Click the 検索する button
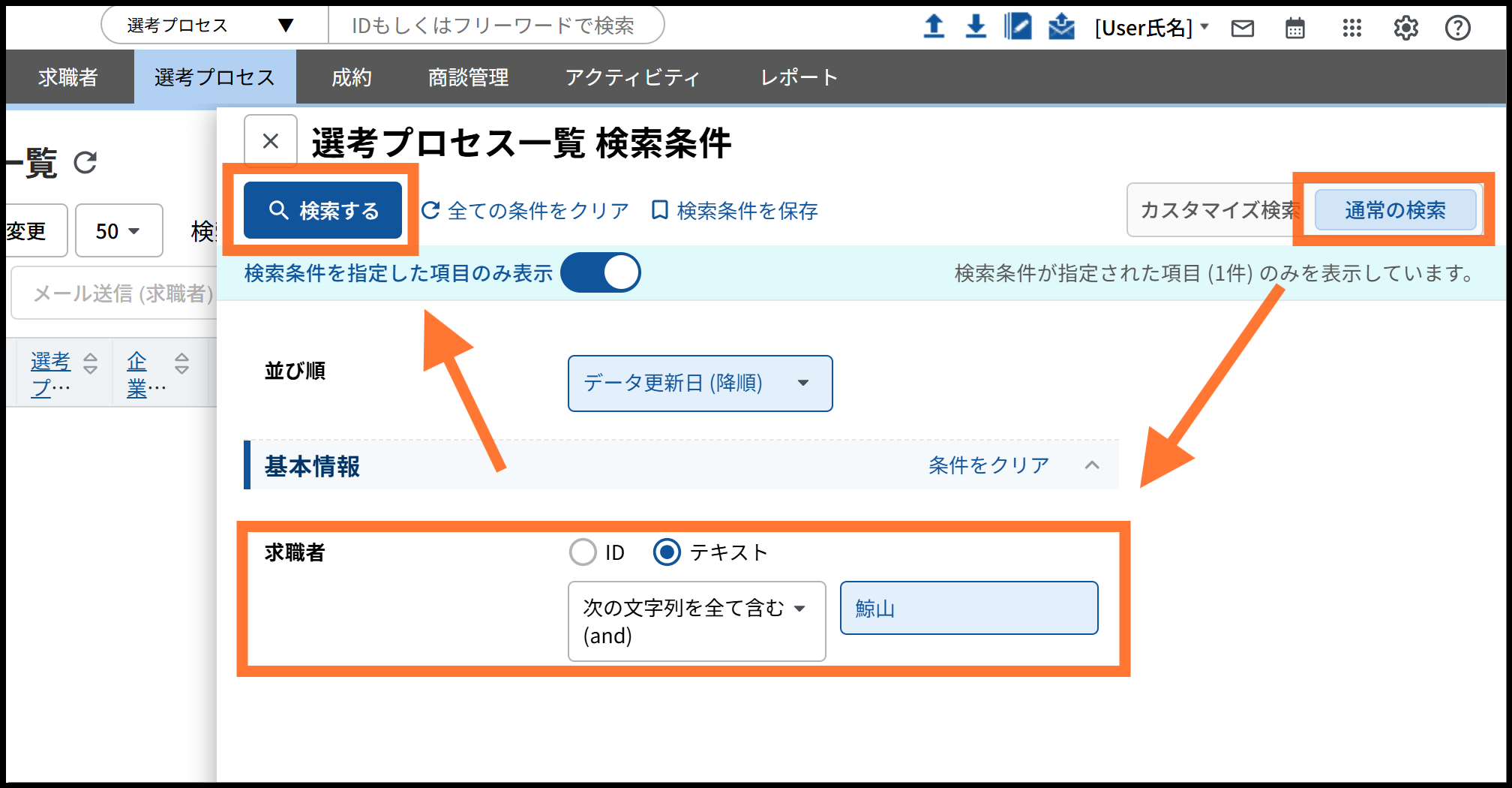1512x788 pixels. pos(322,210)
